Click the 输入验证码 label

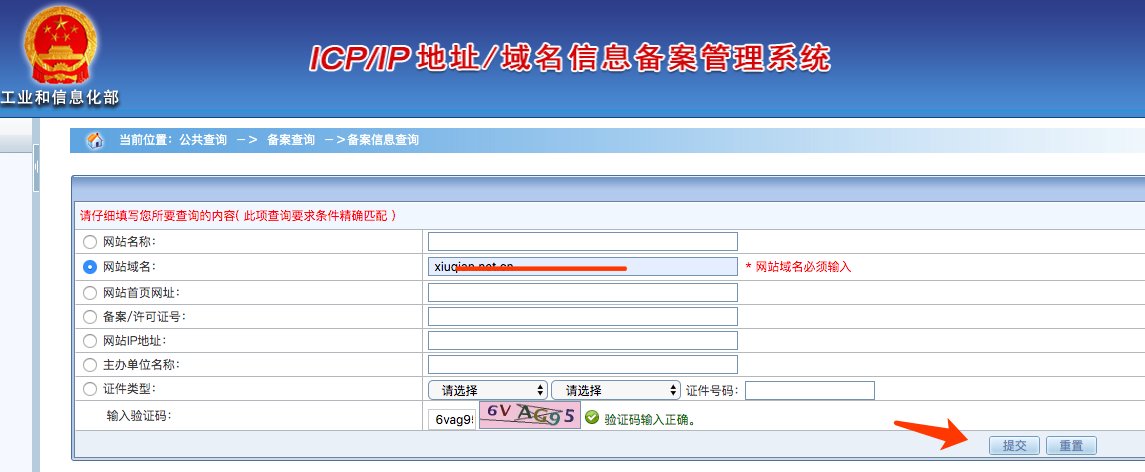coord(138,416)
